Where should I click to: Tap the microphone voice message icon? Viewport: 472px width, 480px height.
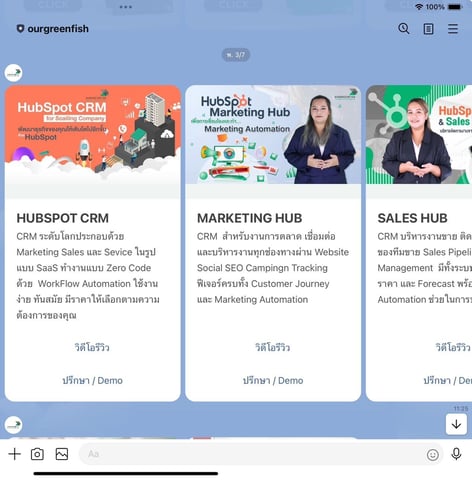pos(456,454)
